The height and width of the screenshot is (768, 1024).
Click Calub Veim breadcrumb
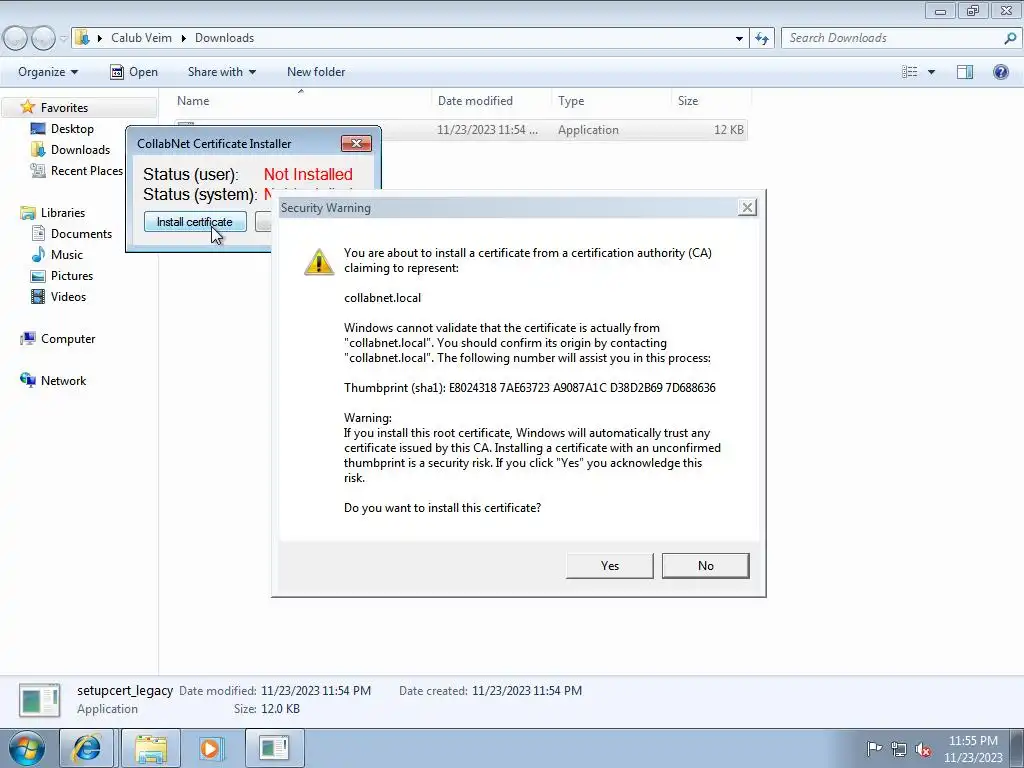141,38
